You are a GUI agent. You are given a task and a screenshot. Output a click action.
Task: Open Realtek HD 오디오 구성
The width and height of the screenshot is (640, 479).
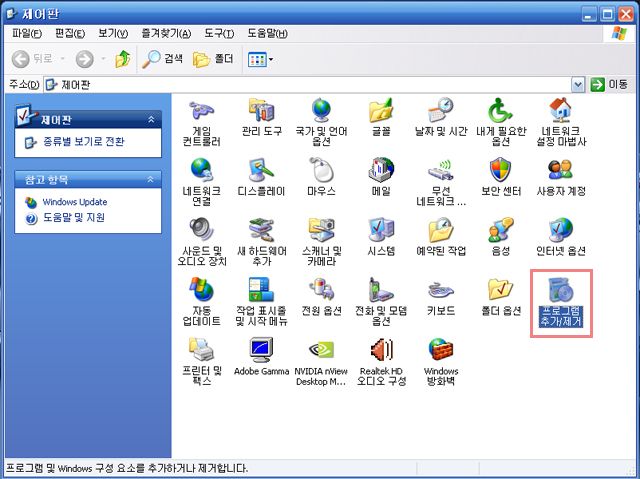coord(381,361)
